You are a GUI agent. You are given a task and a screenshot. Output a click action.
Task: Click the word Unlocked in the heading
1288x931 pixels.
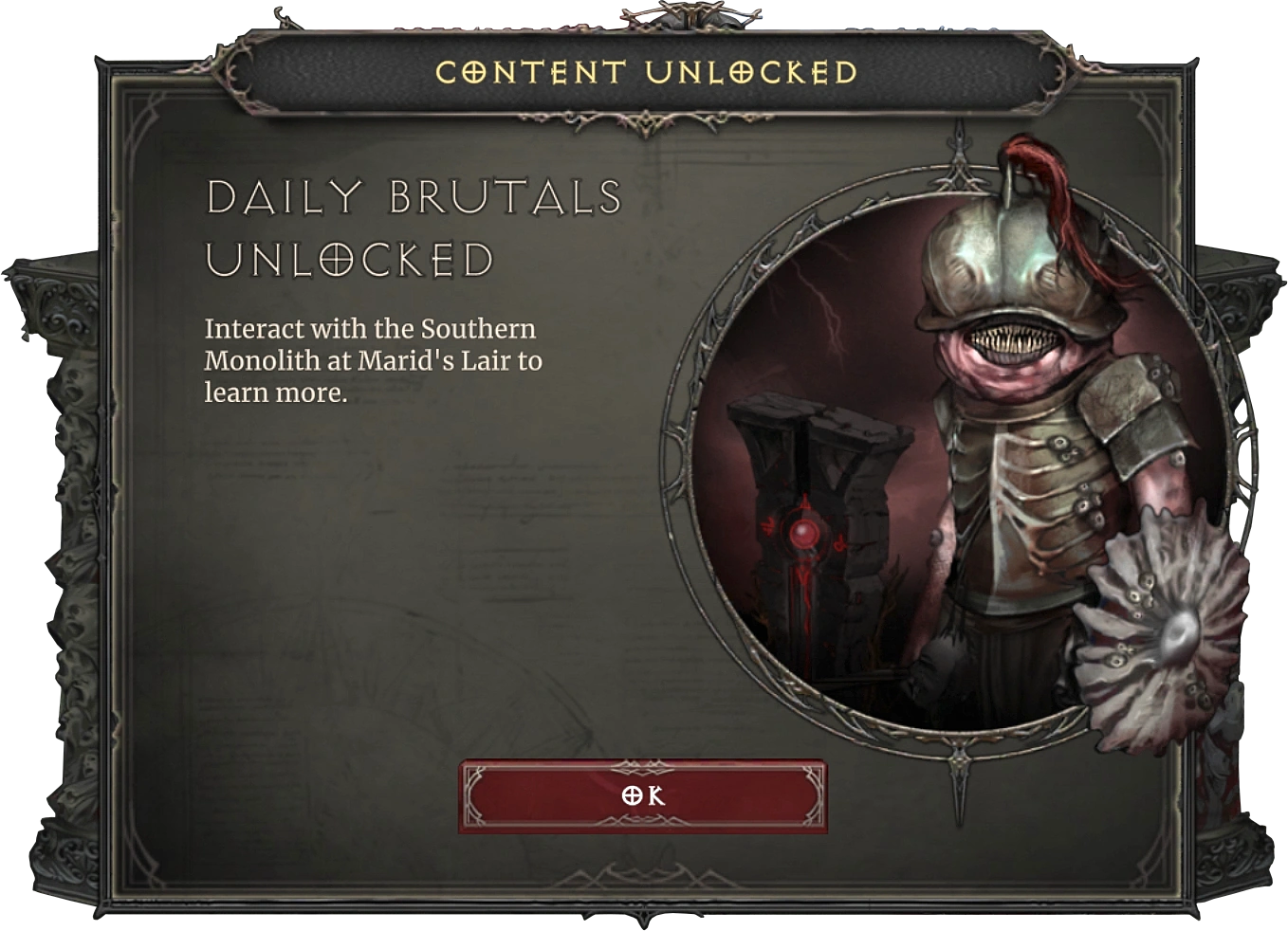[350, 260]
